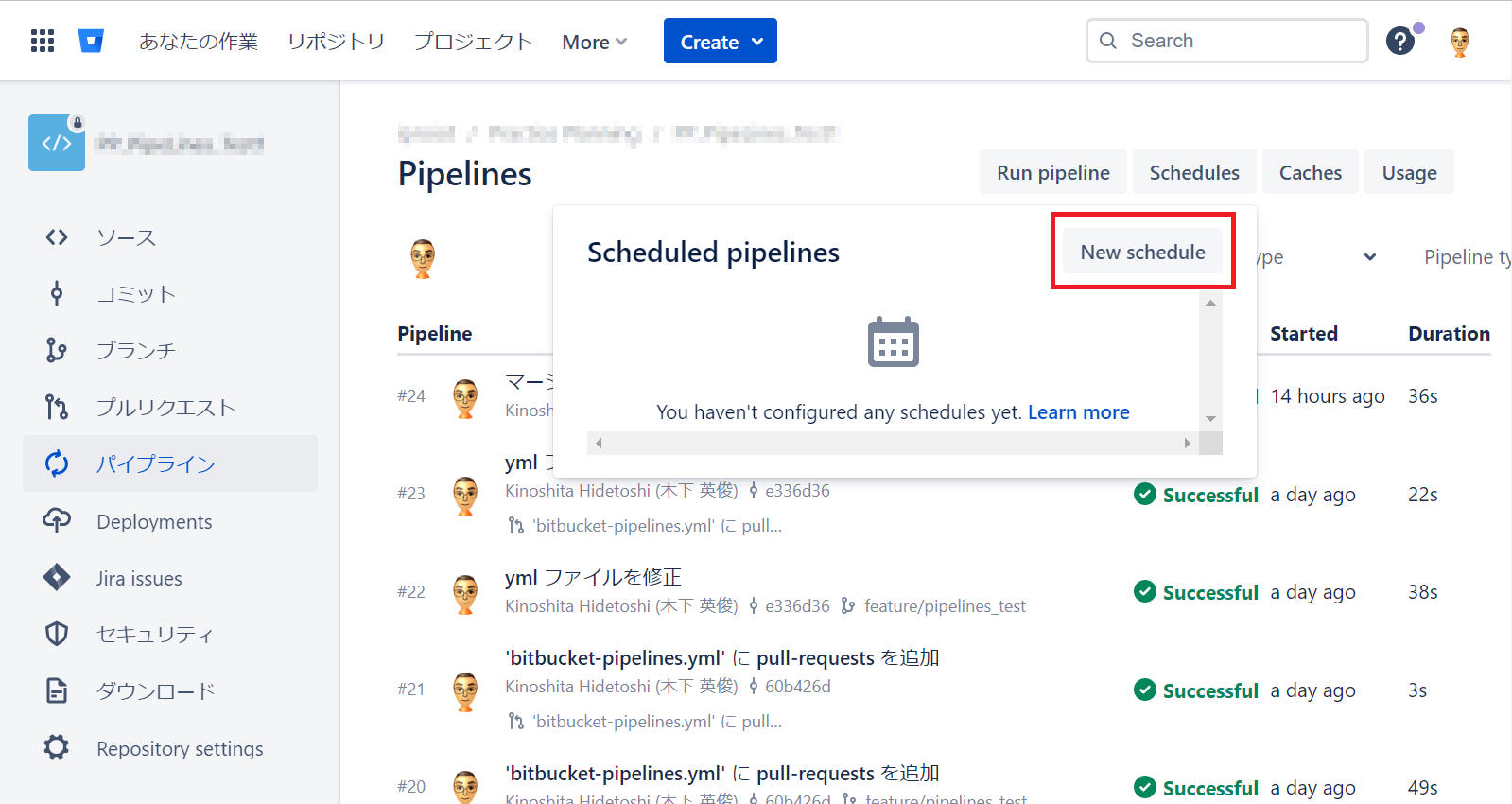The image size is (1512, 804).
Task: Click the Successful check icon for pipeline #22
Action: 1145,591
